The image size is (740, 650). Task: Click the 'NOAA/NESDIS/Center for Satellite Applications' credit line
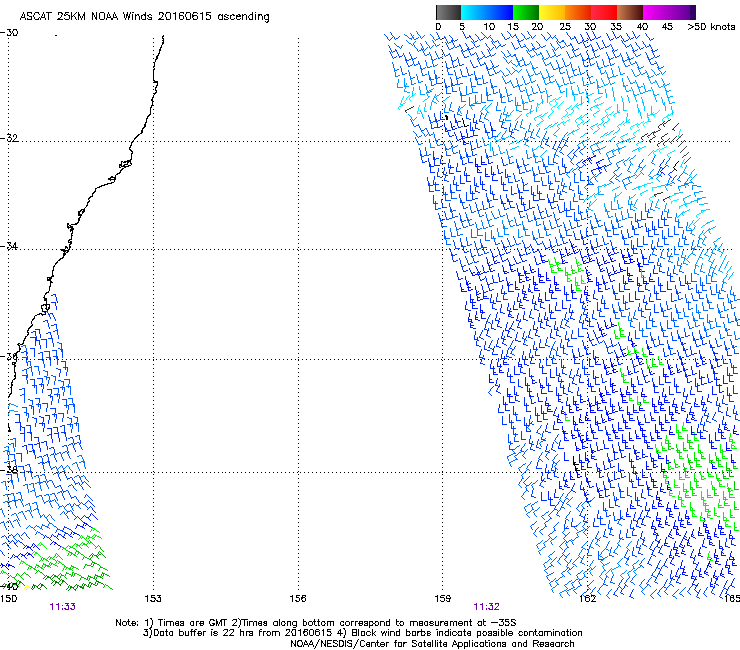[432, 643]
